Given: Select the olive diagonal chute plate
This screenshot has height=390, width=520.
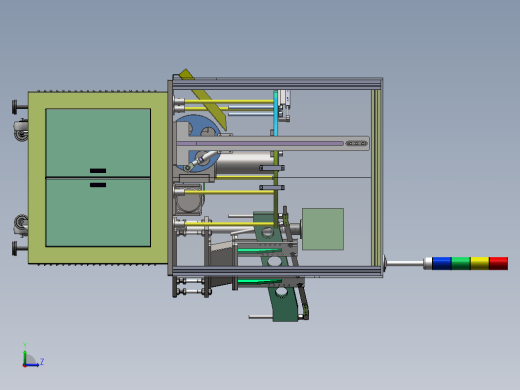Looking at the screenshot, I should (x=204, y=99).
